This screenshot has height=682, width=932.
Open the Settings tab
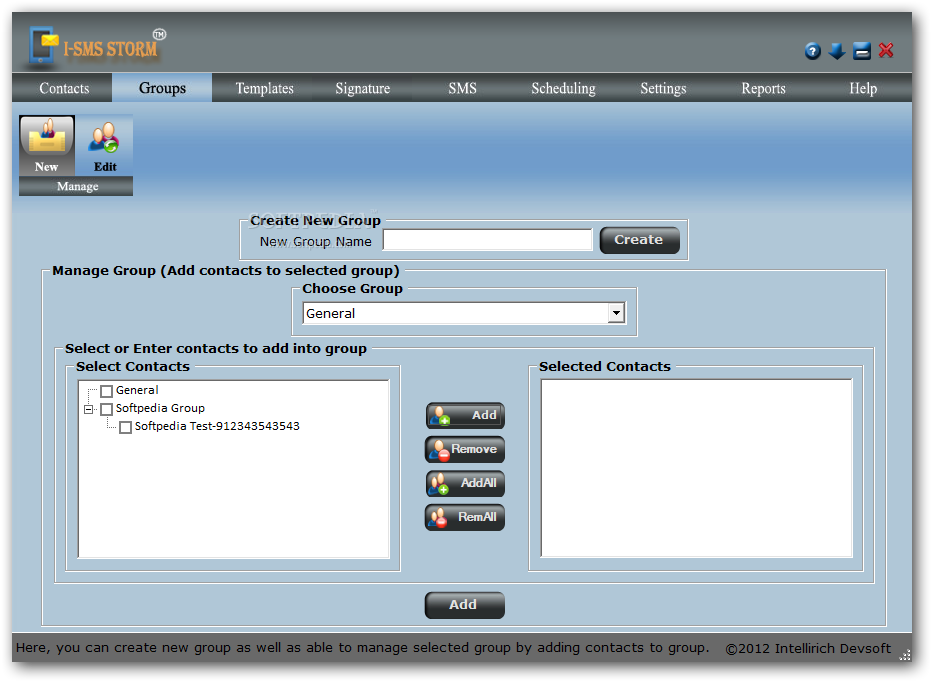(663, 88)
